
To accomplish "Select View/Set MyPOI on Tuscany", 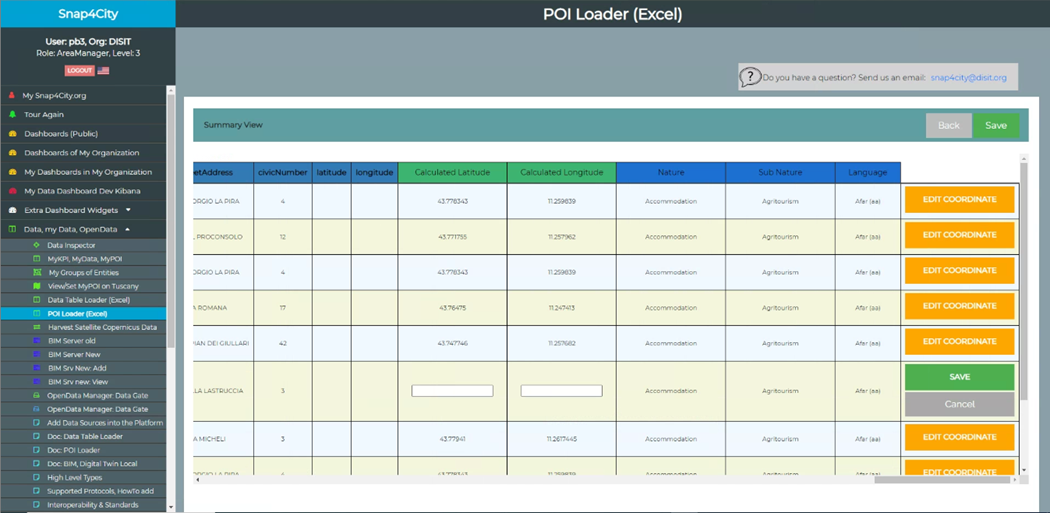I will pyautogui.click(x=94, y=286).
